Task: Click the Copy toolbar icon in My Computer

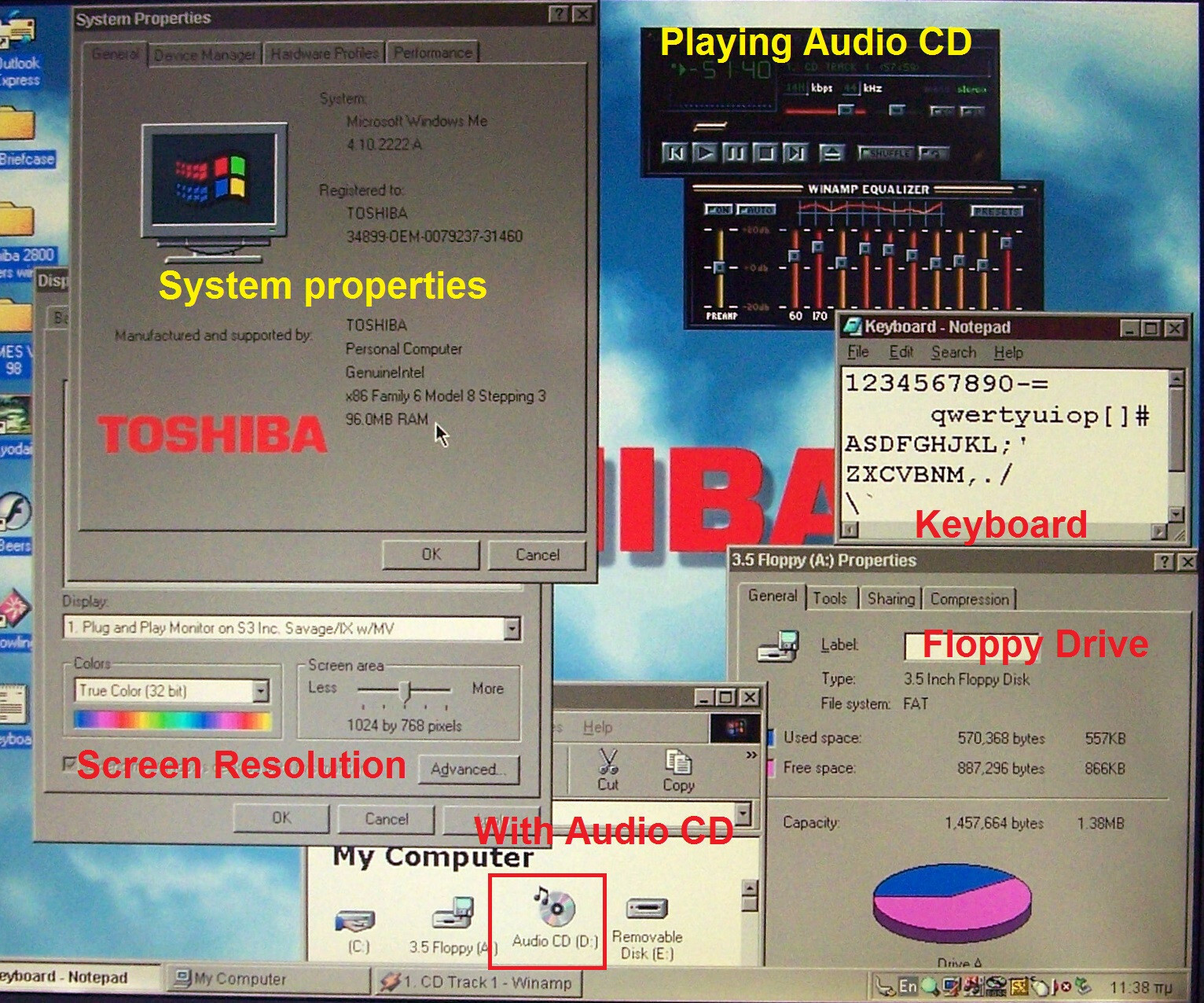Action: pyautogui.click(x=678, y=769)
